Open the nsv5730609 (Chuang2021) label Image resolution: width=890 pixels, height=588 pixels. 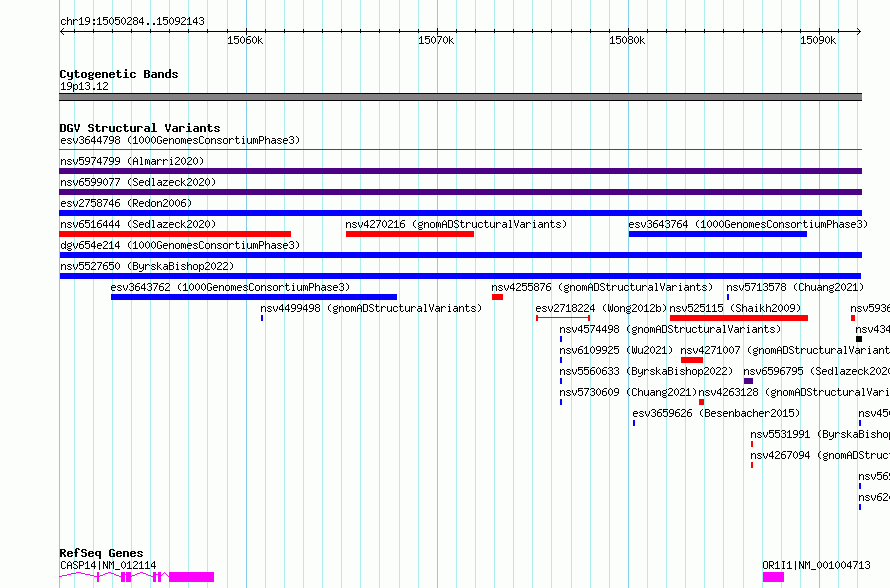[628, 392]
